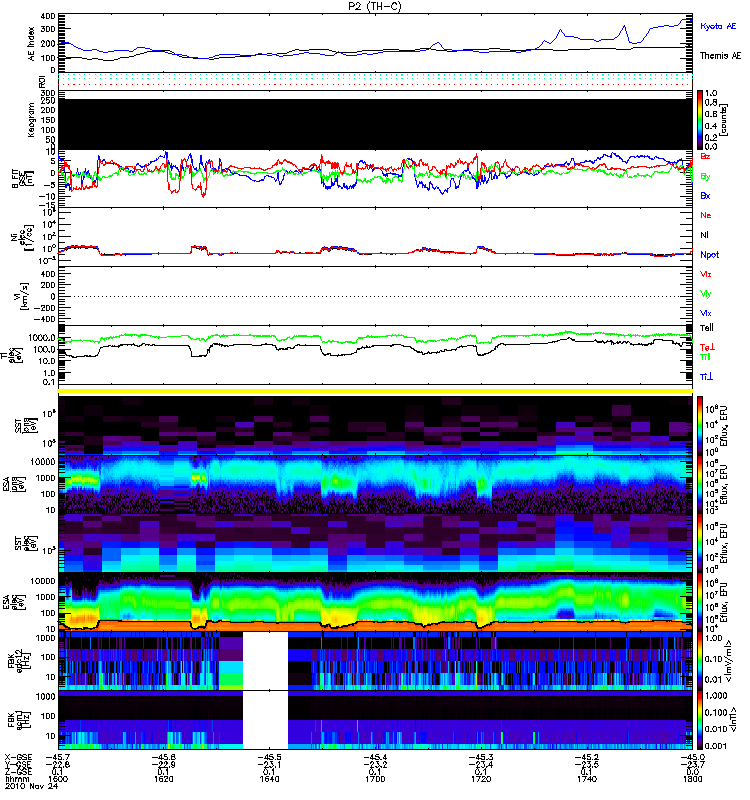The height and width of the screenshot is (800, 750).
Task: Click the blue Bx legend label
Action: [705, 195]
